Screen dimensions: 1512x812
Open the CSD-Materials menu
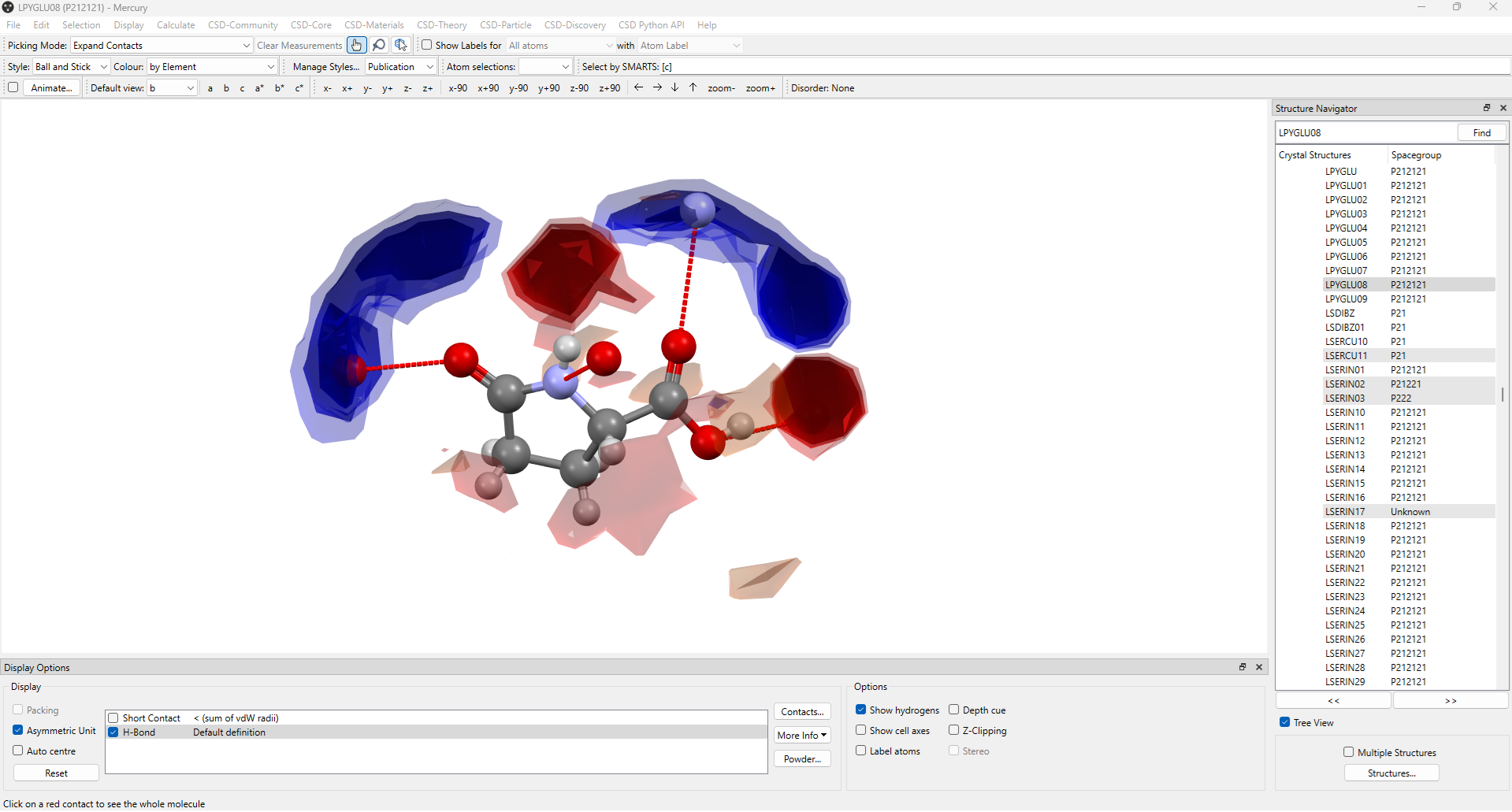(373, 25)
